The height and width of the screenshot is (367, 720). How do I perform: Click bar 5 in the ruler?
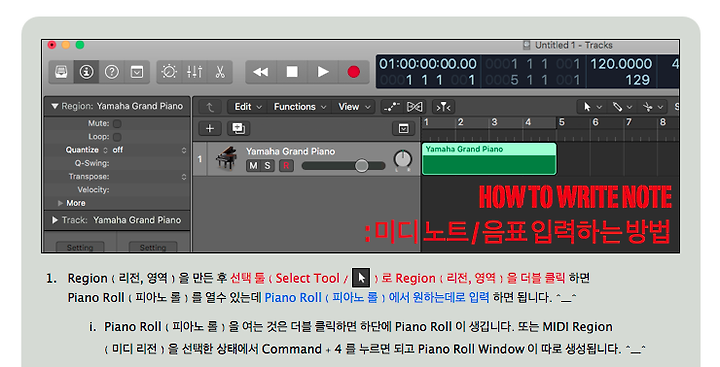pos(562,122)
